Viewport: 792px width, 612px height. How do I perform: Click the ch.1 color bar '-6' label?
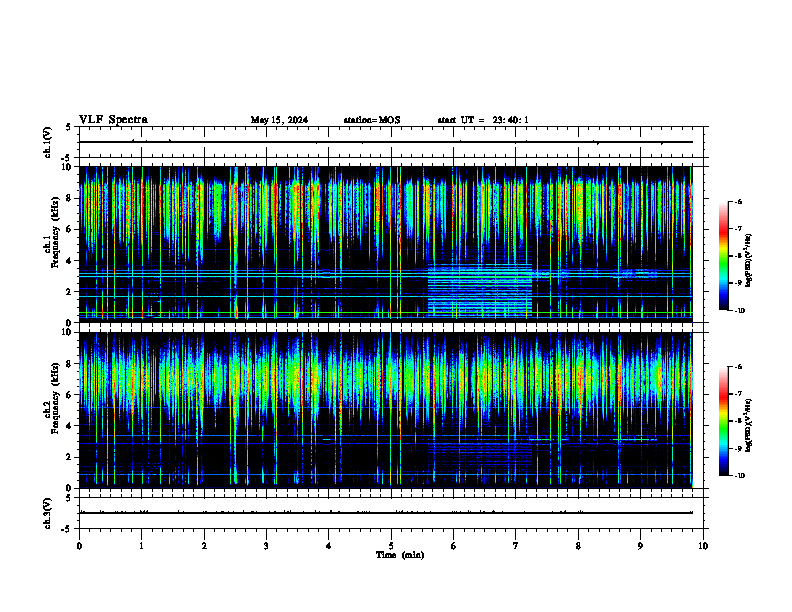point(738,202)
